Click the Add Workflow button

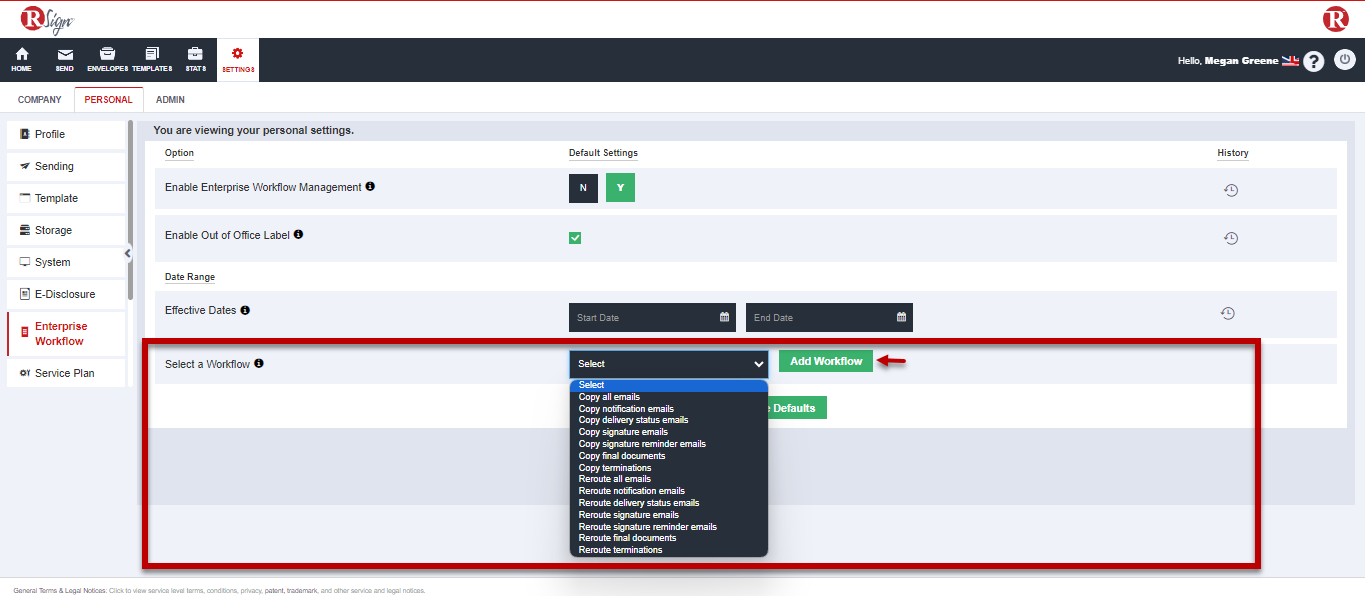pos(825,360)
